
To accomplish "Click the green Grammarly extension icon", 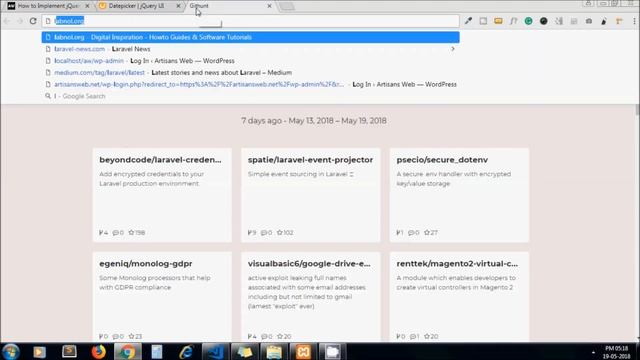I will point(528,21).
